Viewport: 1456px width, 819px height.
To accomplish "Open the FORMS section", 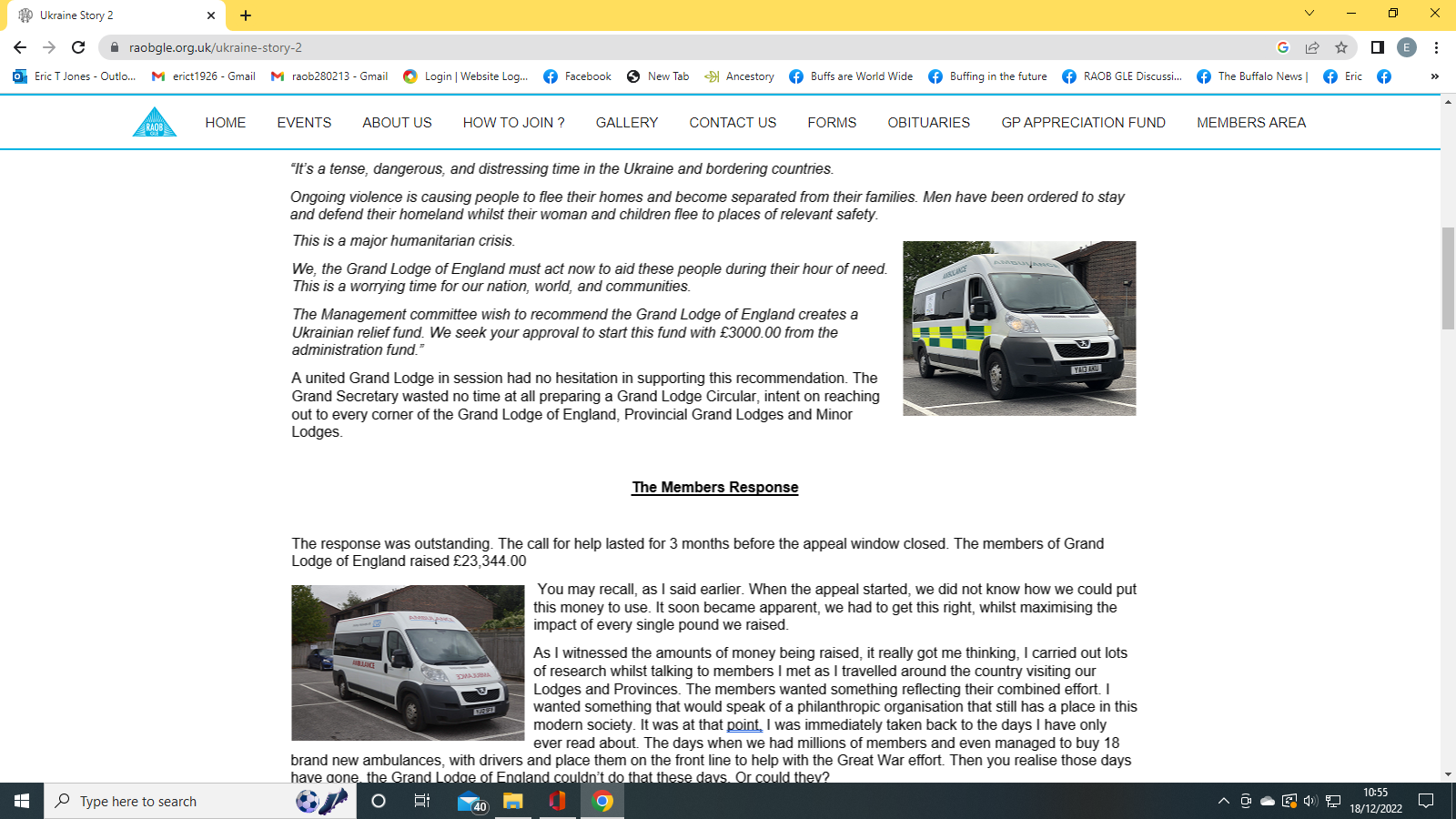I will pyautogui.click(x=832, y=123).
